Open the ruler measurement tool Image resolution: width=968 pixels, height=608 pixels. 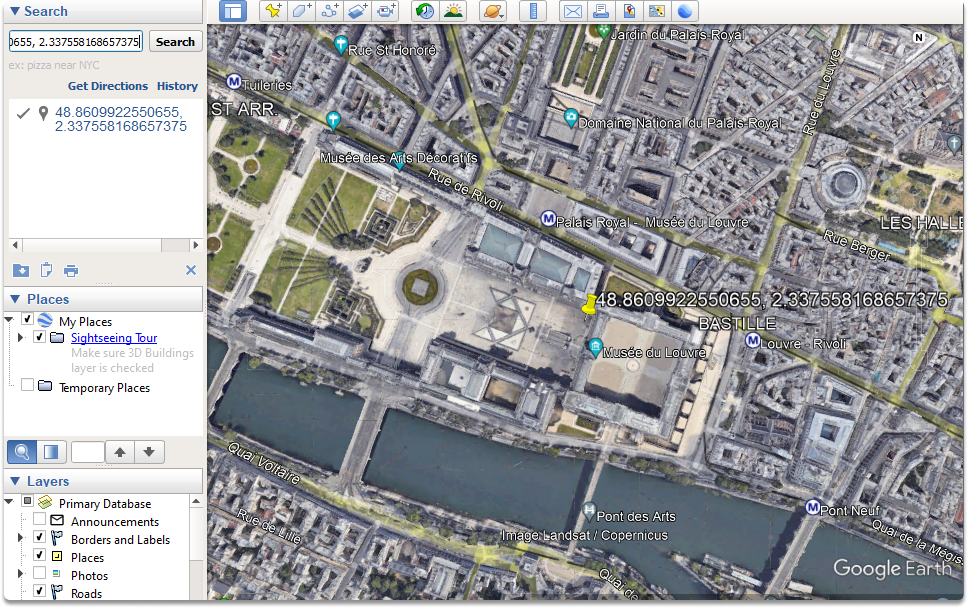pos(533,11)
